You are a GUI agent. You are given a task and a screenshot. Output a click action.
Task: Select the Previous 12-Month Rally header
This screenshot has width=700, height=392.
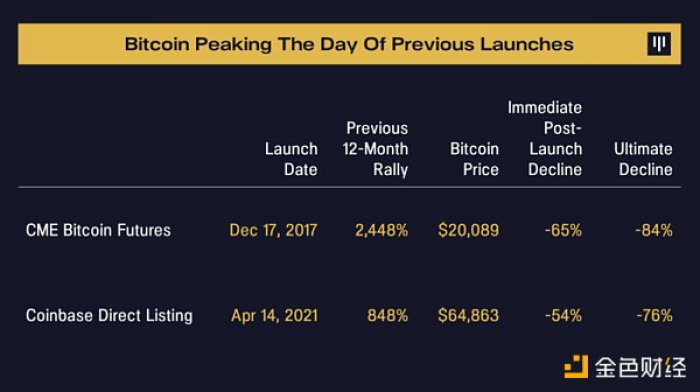(x=375, y=149)
